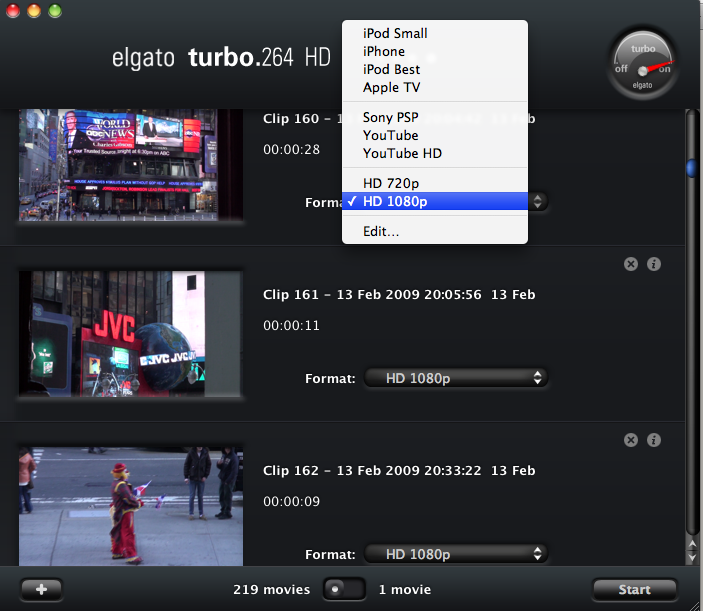The height and width of the screenshot is (611, 703).
Task: Click the Clip 161 JVC thumbnail
Action: (x=131, y=334)
